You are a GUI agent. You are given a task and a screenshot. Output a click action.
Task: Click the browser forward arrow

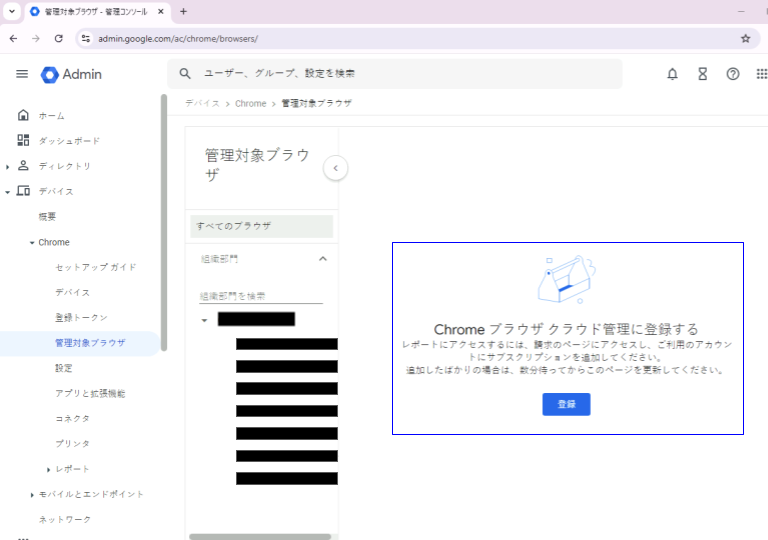coord(36,39)
